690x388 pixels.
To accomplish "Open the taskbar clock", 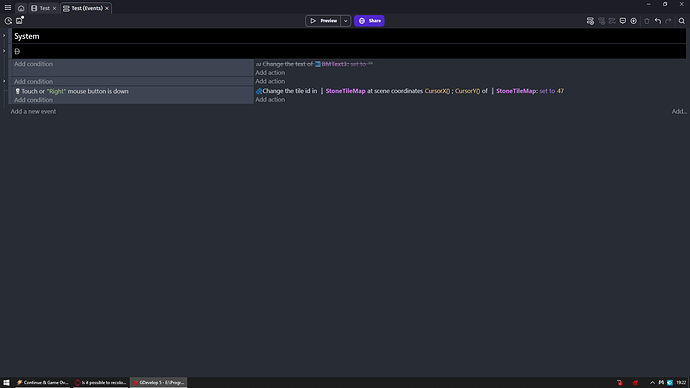I will tap(681, 382).
